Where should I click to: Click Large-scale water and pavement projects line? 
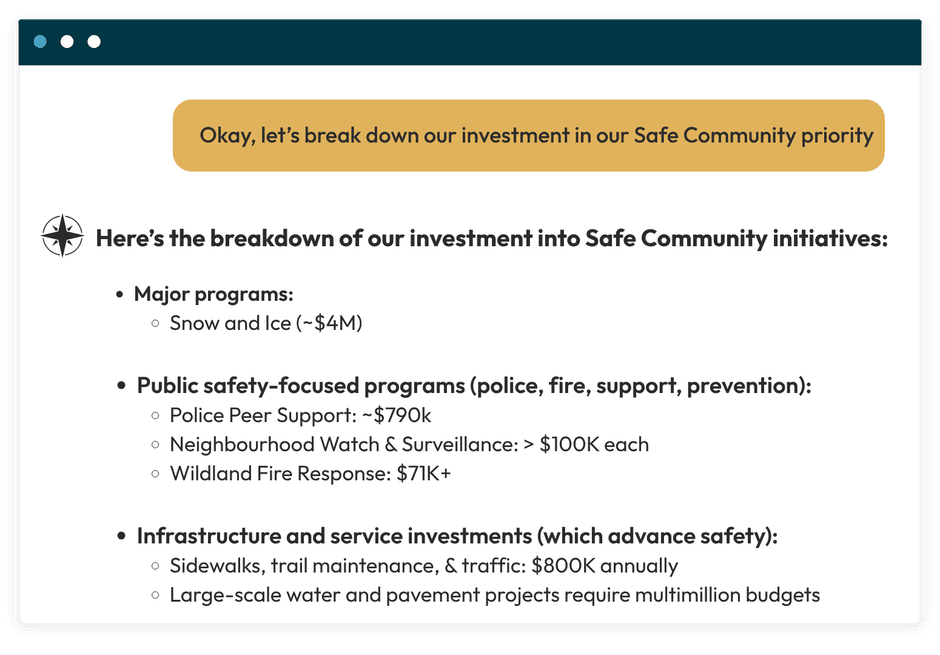click(494, 595)
